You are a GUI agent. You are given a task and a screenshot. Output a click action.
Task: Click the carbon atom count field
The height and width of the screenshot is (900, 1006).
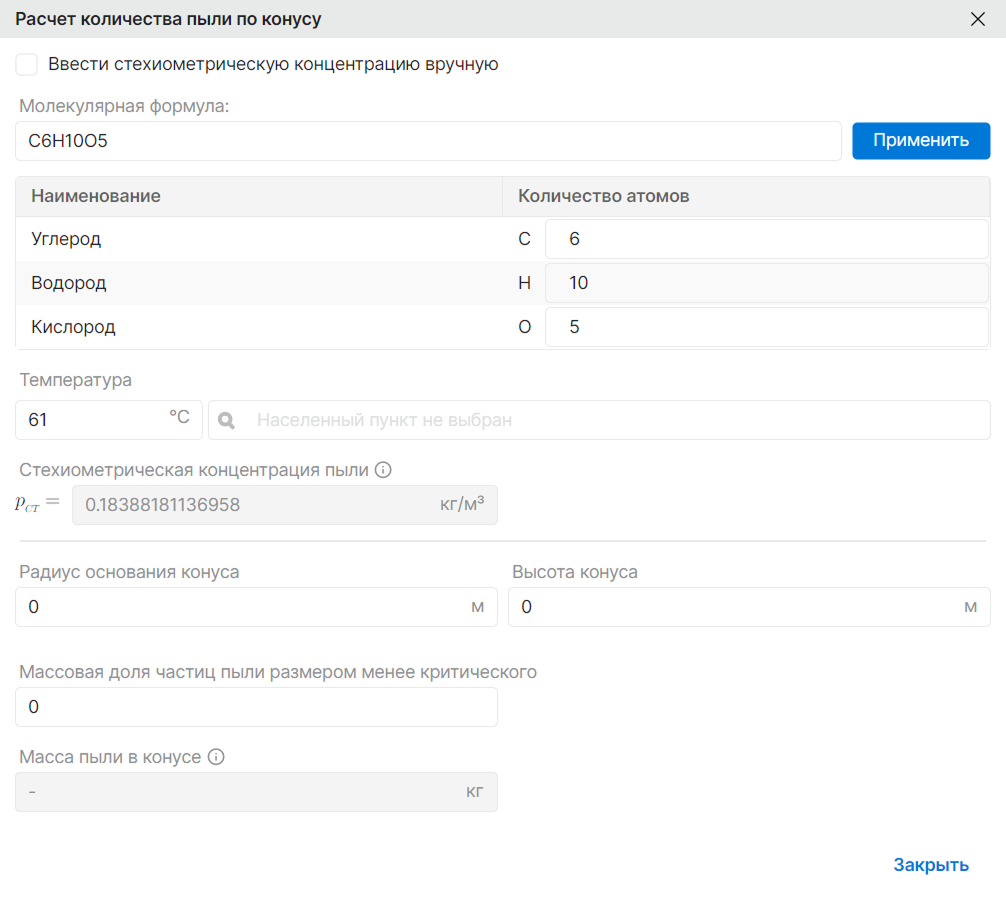click(767, 239)
